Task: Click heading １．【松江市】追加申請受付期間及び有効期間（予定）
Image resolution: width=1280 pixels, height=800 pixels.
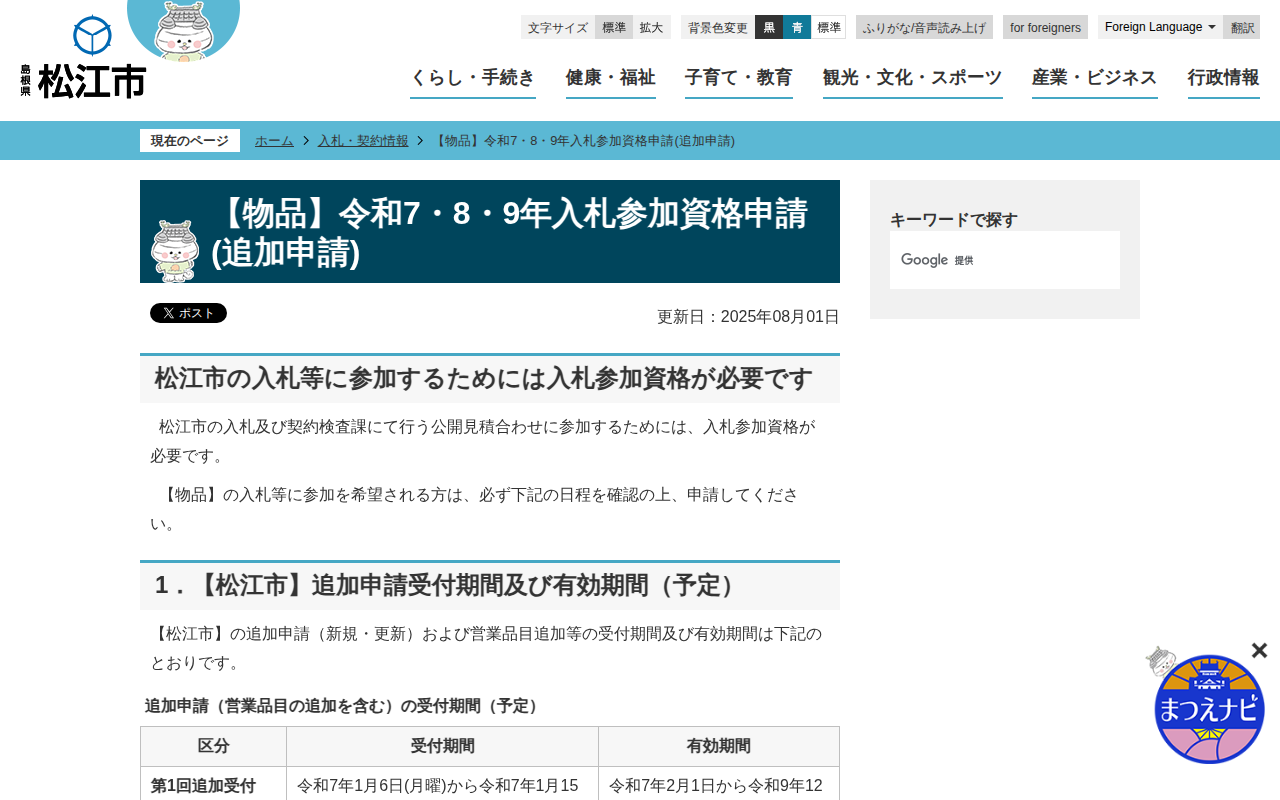Action: tap(490, 585)
